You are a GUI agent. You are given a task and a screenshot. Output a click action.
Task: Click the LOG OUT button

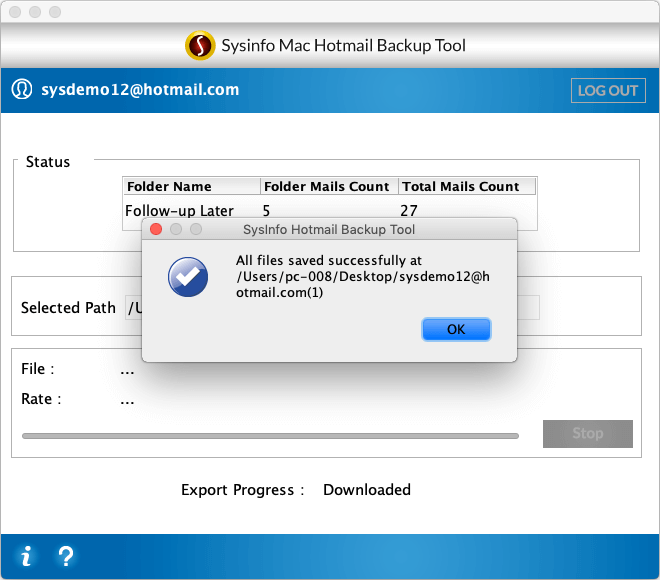pos(608,90)
